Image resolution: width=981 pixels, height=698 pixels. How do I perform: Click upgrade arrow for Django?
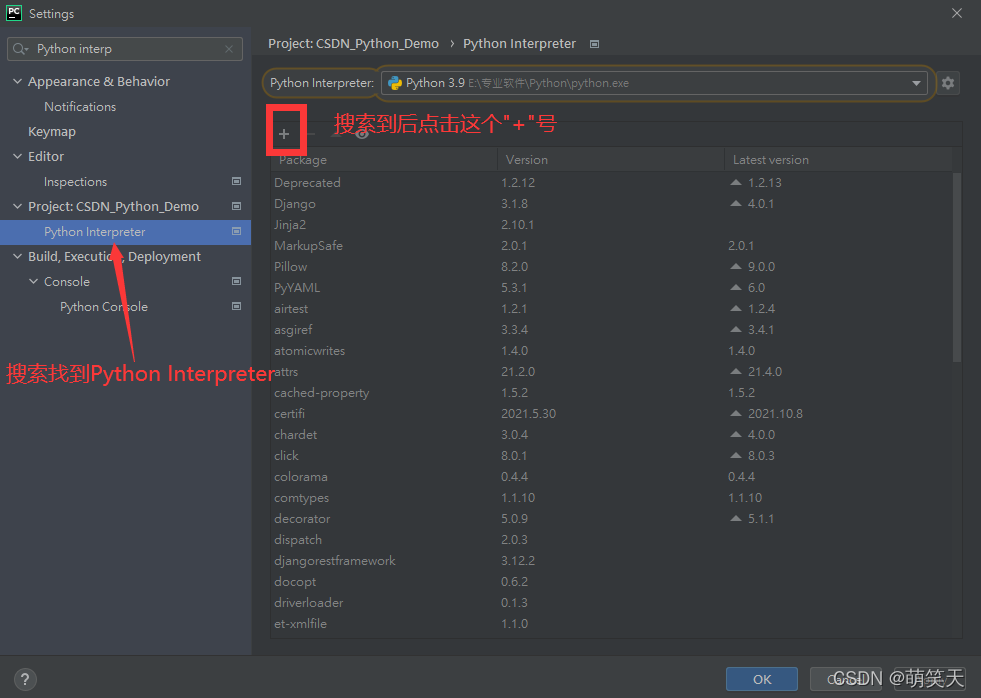point(736,203)
